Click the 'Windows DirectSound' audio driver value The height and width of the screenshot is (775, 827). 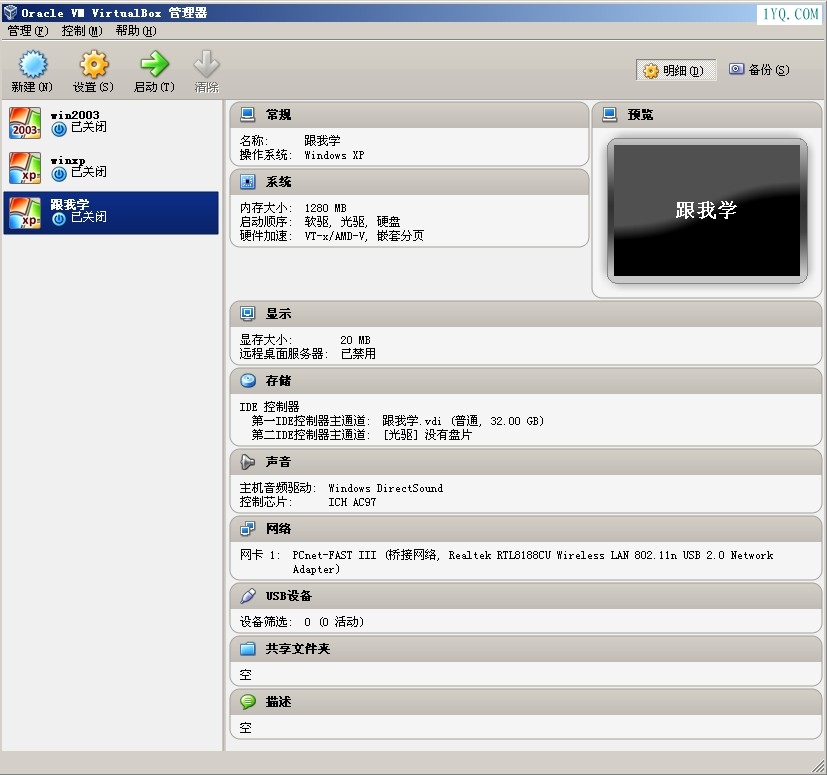(x=386, y=488)
